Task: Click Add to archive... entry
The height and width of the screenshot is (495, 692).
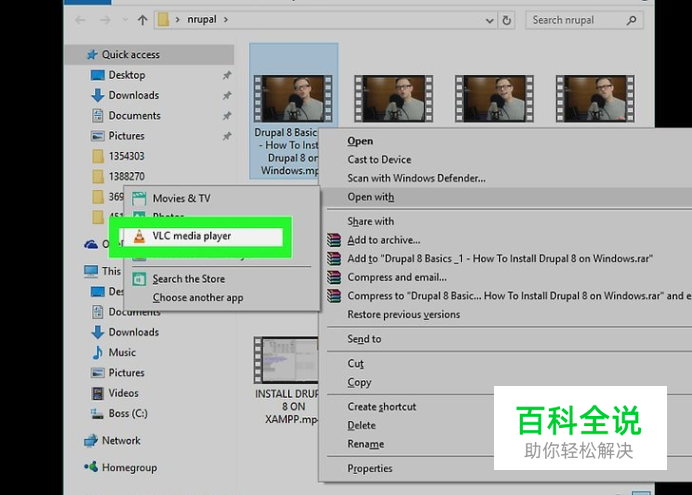Action: point(384,240)
